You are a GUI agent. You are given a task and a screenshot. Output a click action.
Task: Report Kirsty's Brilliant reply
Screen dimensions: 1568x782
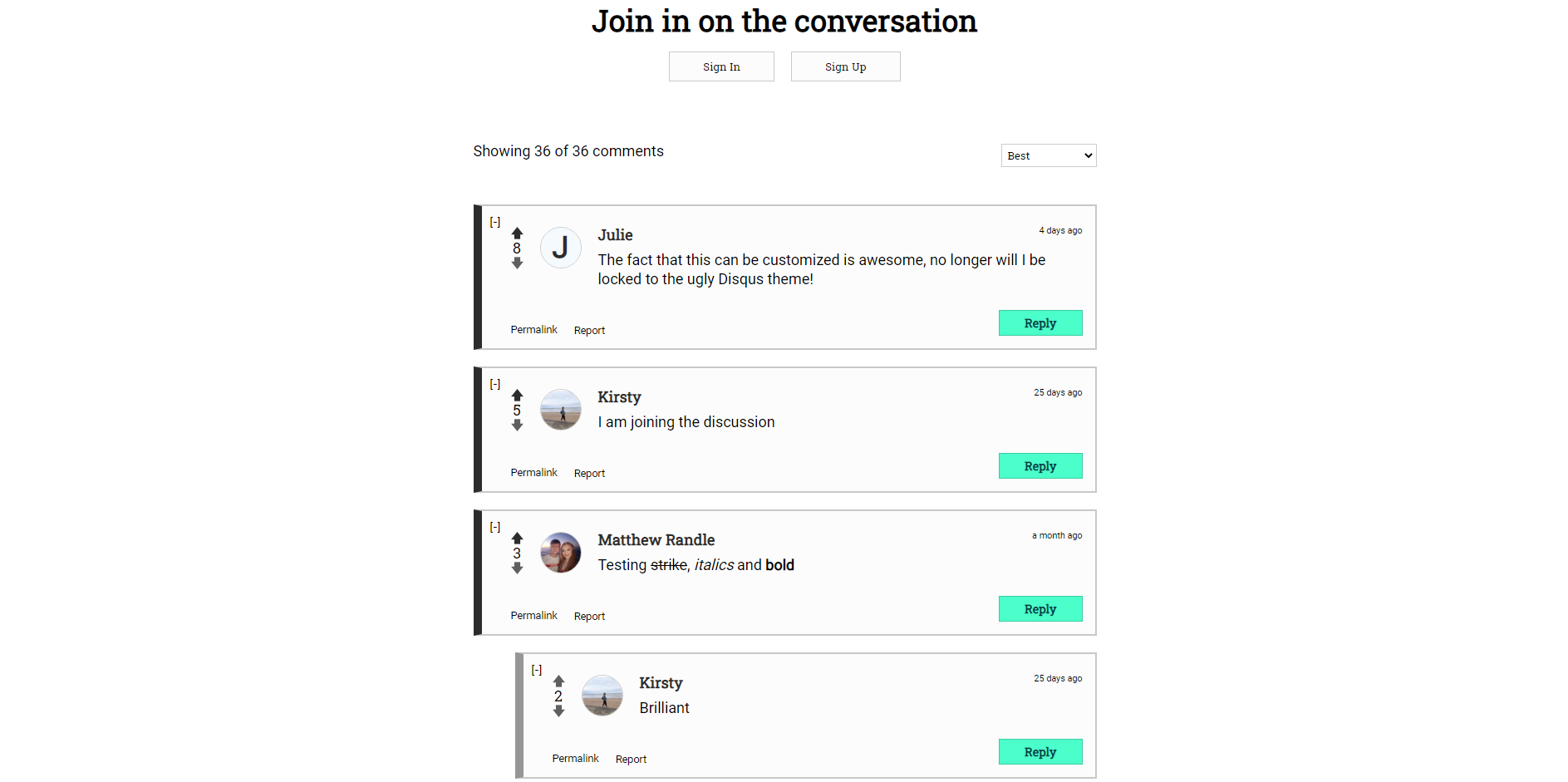[631, 760]
